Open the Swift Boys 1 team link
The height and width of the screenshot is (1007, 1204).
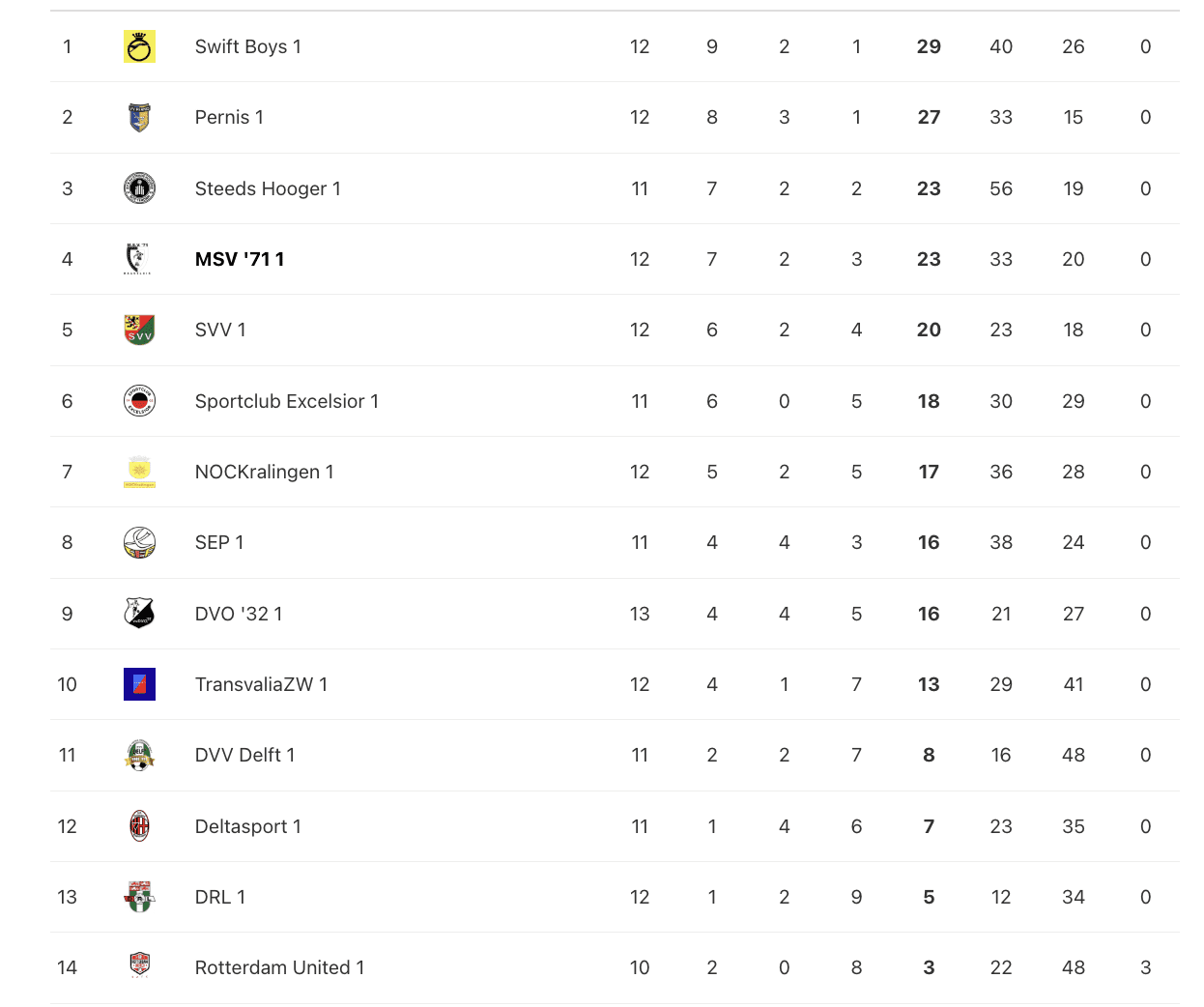coord(248,46)
